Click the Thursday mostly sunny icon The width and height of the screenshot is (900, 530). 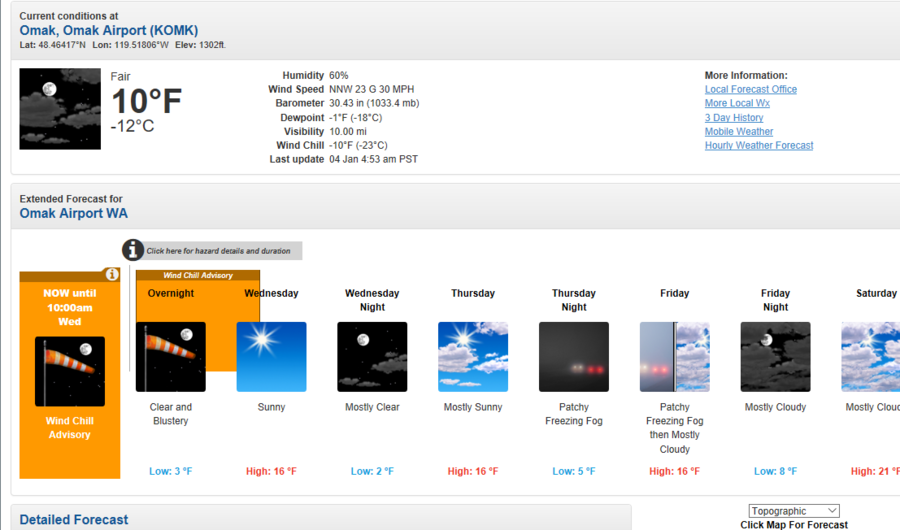[473, 356]
